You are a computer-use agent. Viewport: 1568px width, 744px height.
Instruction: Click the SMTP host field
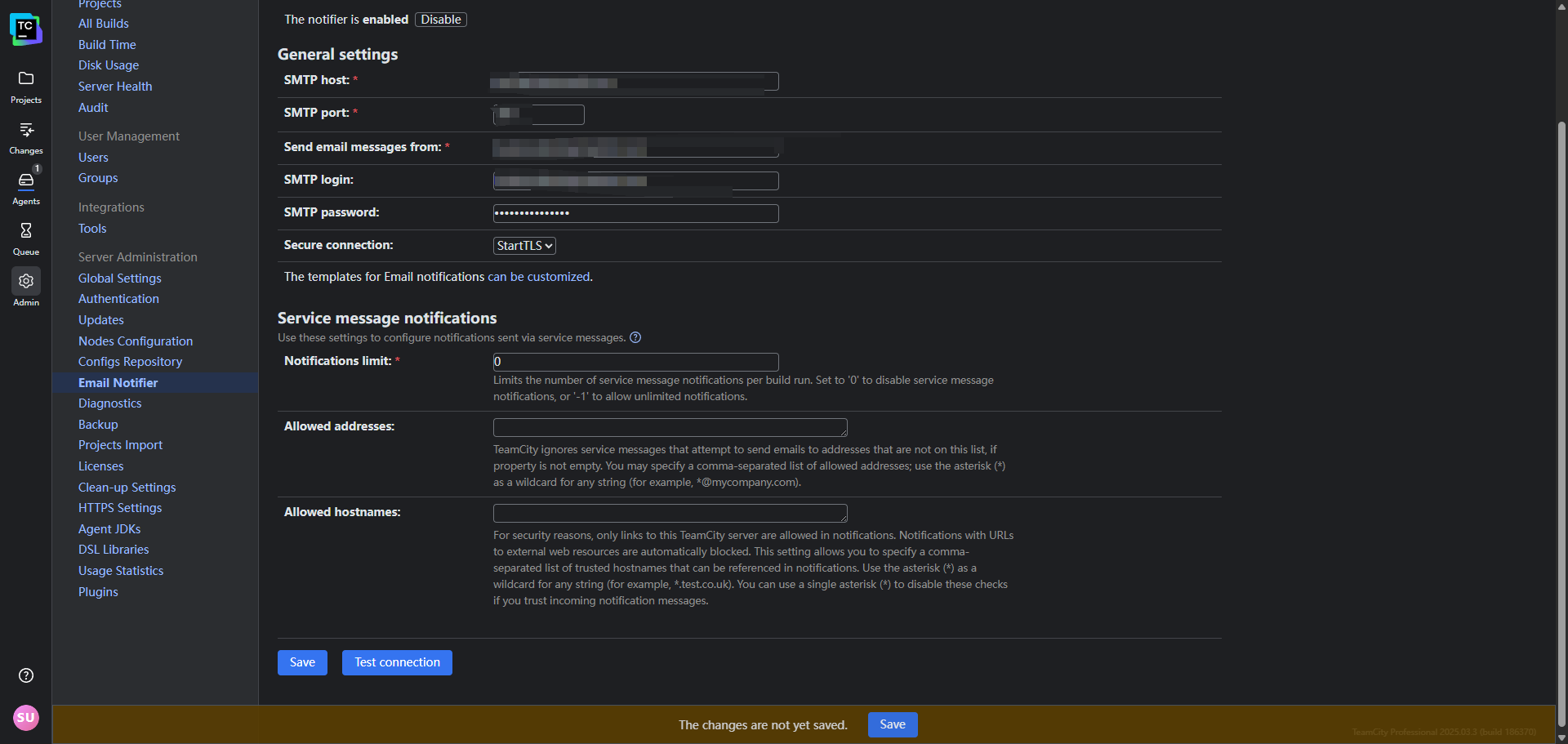pyautogui.click(x=636, y=82)
